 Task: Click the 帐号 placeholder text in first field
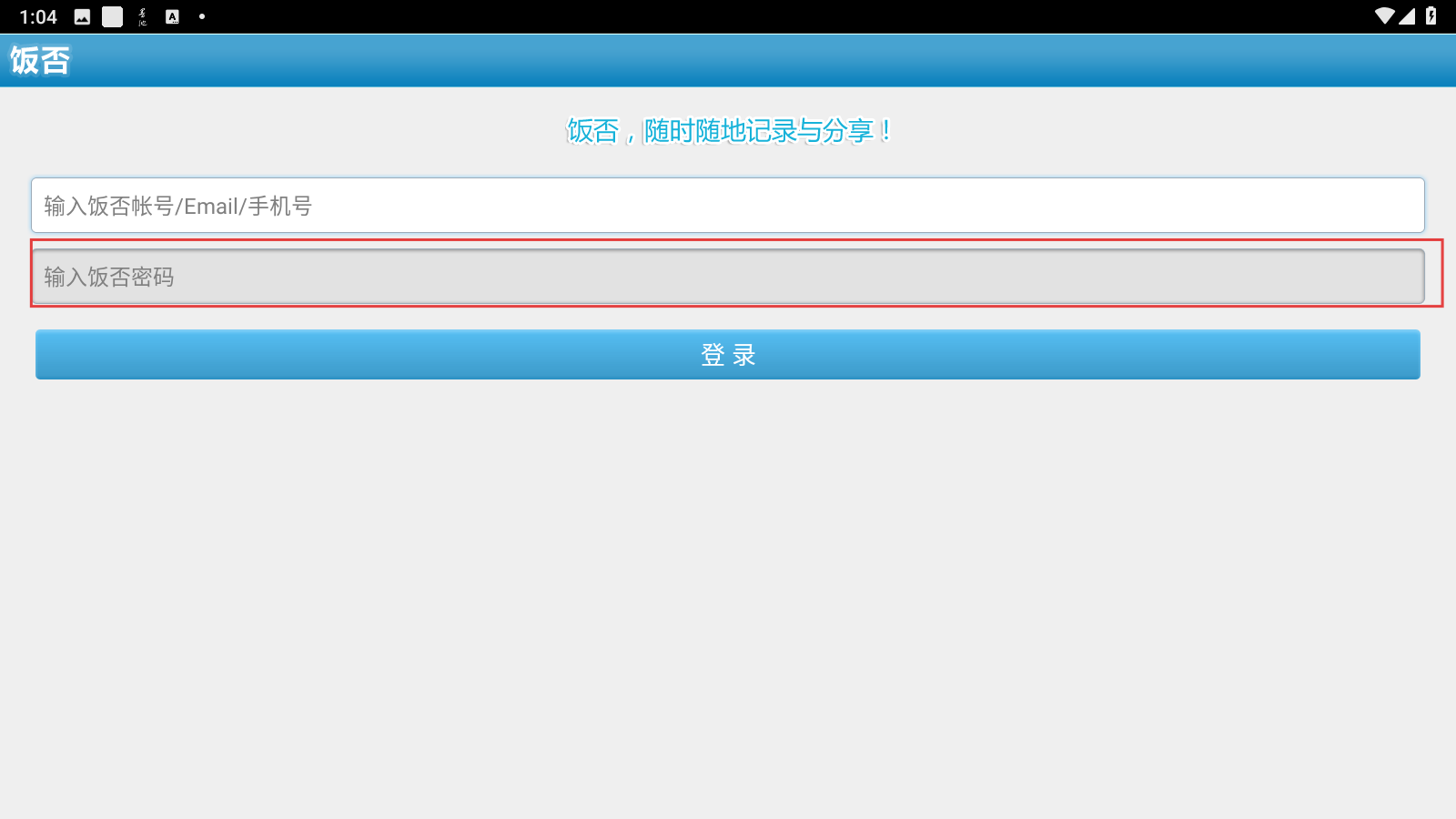pyautogui.click(x=152, y=207)
